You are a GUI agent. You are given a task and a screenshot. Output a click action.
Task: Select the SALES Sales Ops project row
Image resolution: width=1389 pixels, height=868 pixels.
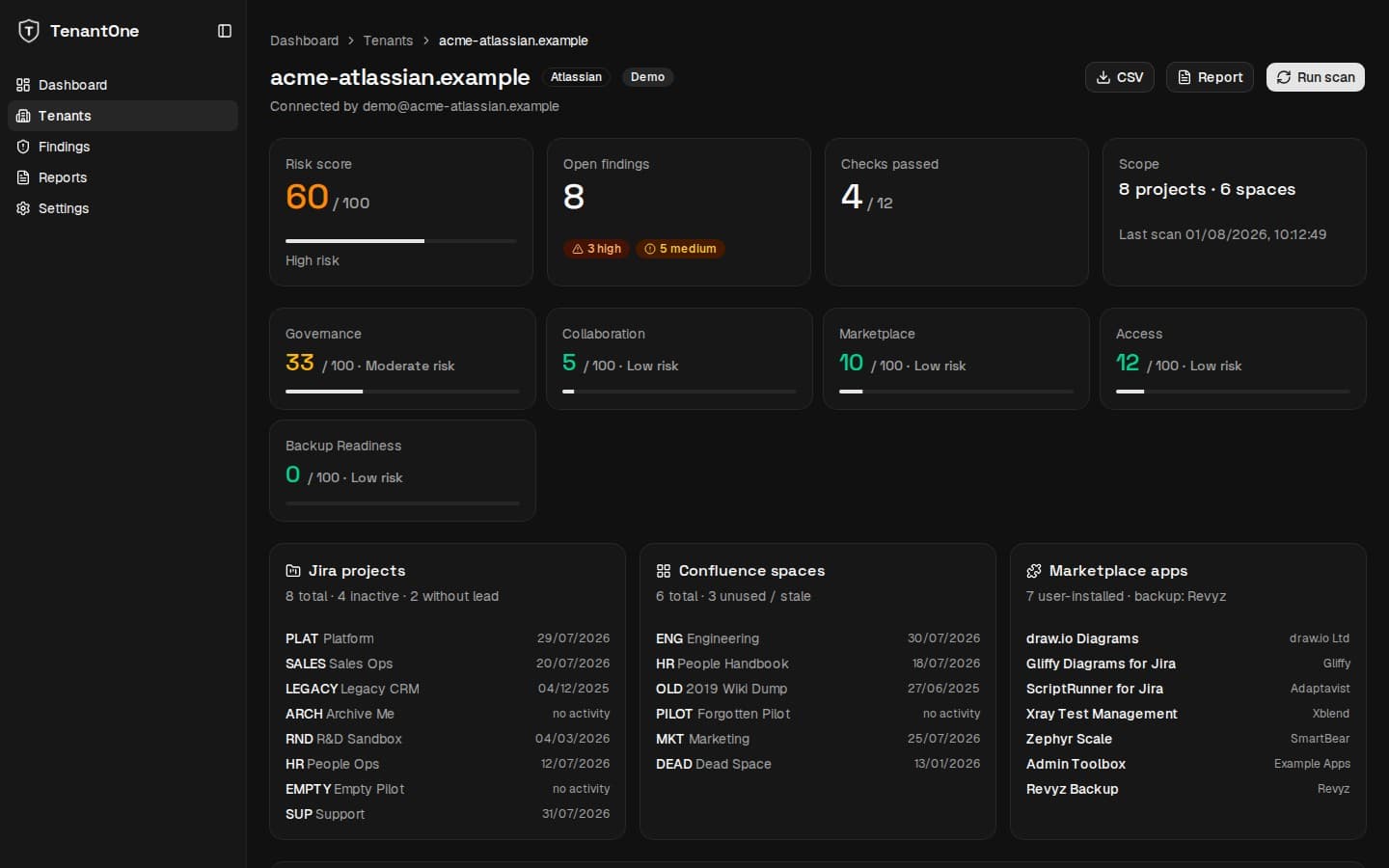[448, 664]
